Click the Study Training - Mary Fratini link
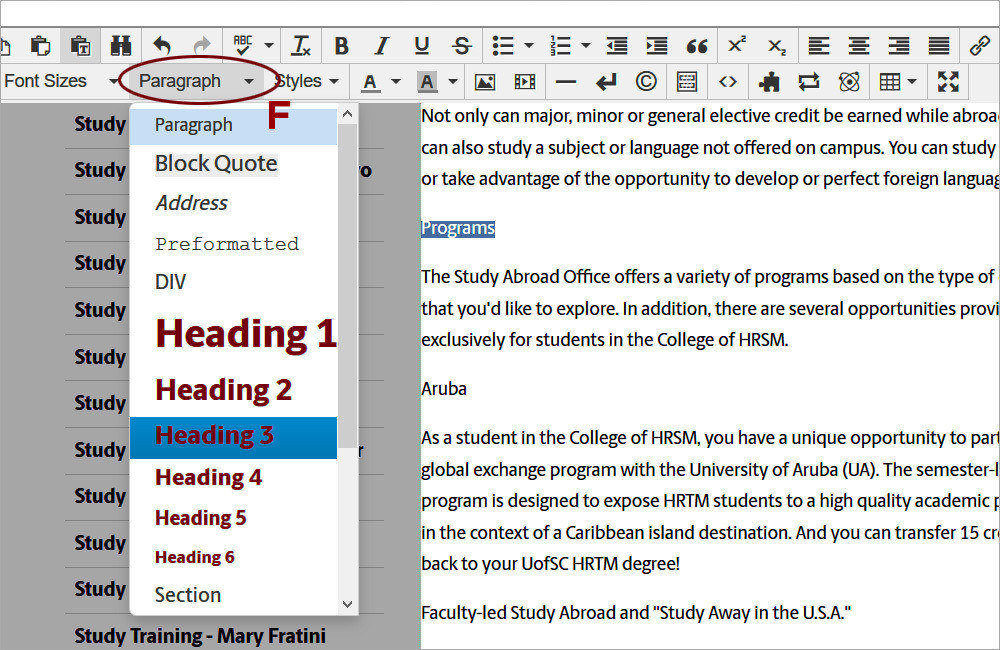This screenshot has height=650, width=1000. click(199, 636)
